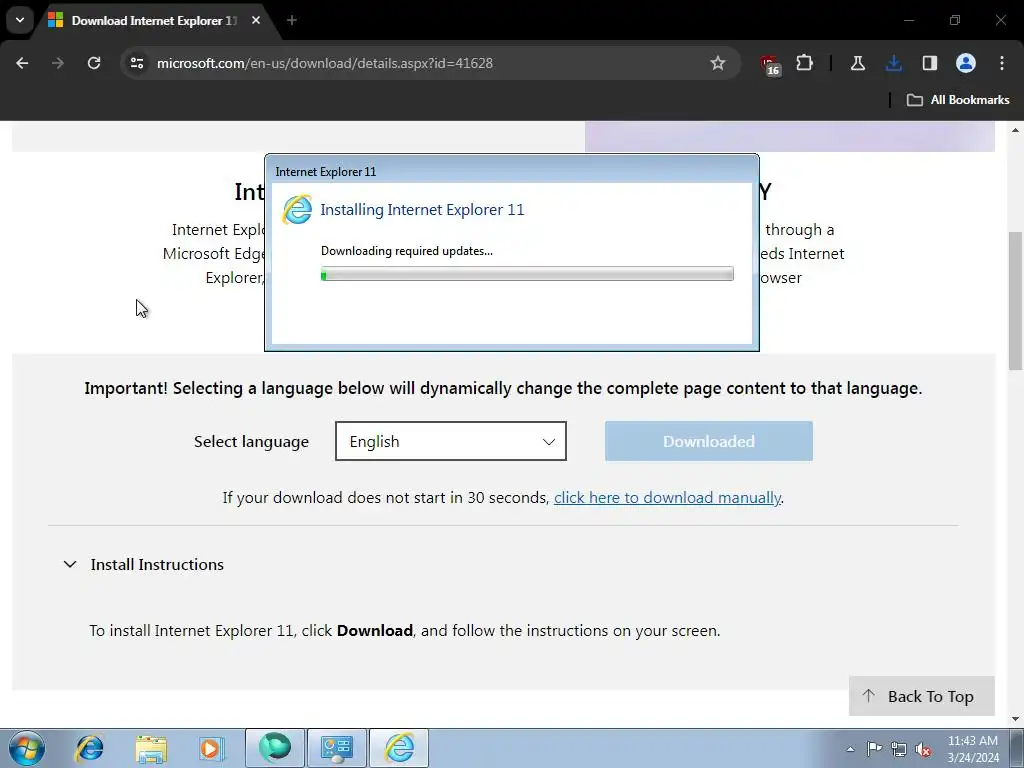Click the scrollbar up arrow
Image resolution: width=1024 pixels, height=768 pixels.
tap(1016, 130)
